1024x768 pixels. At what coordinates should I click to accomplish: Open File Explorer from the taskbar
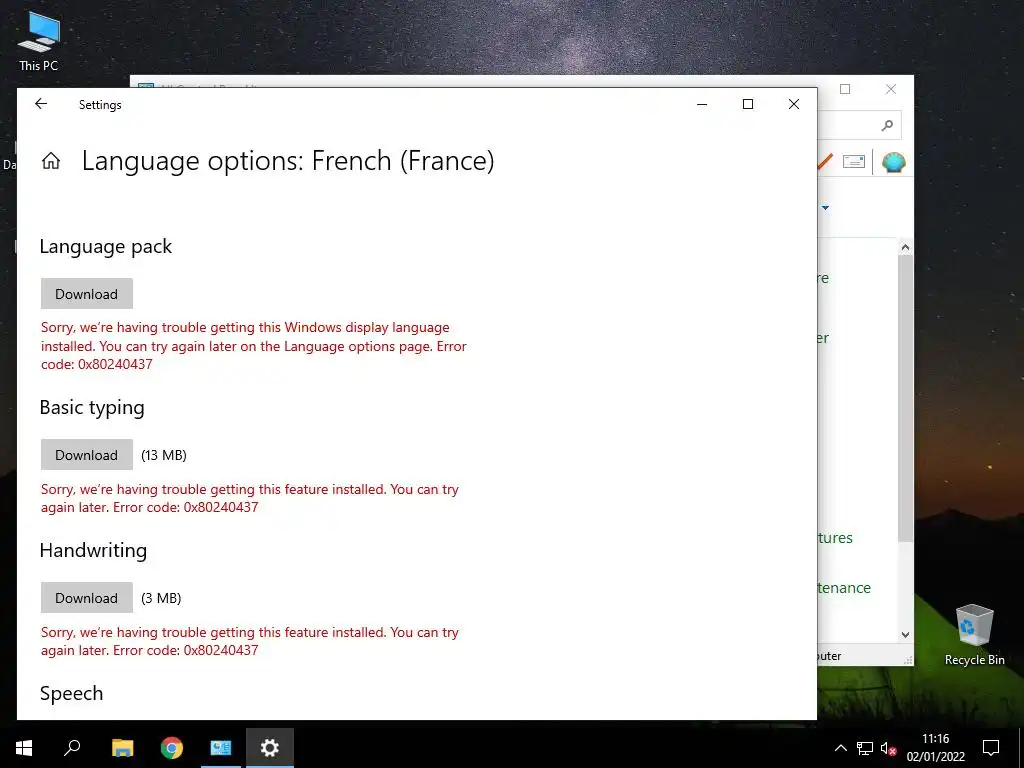[122, 748]
